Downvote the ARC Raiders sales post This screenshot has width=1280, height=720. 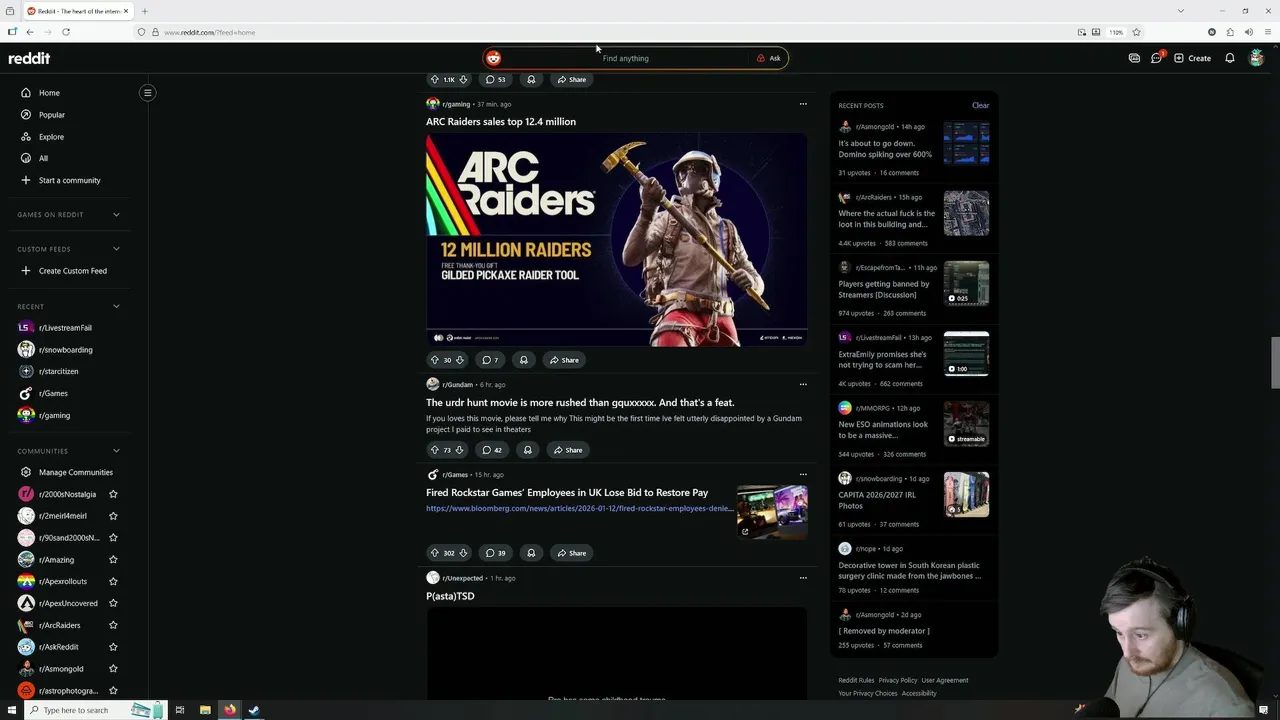459,360
